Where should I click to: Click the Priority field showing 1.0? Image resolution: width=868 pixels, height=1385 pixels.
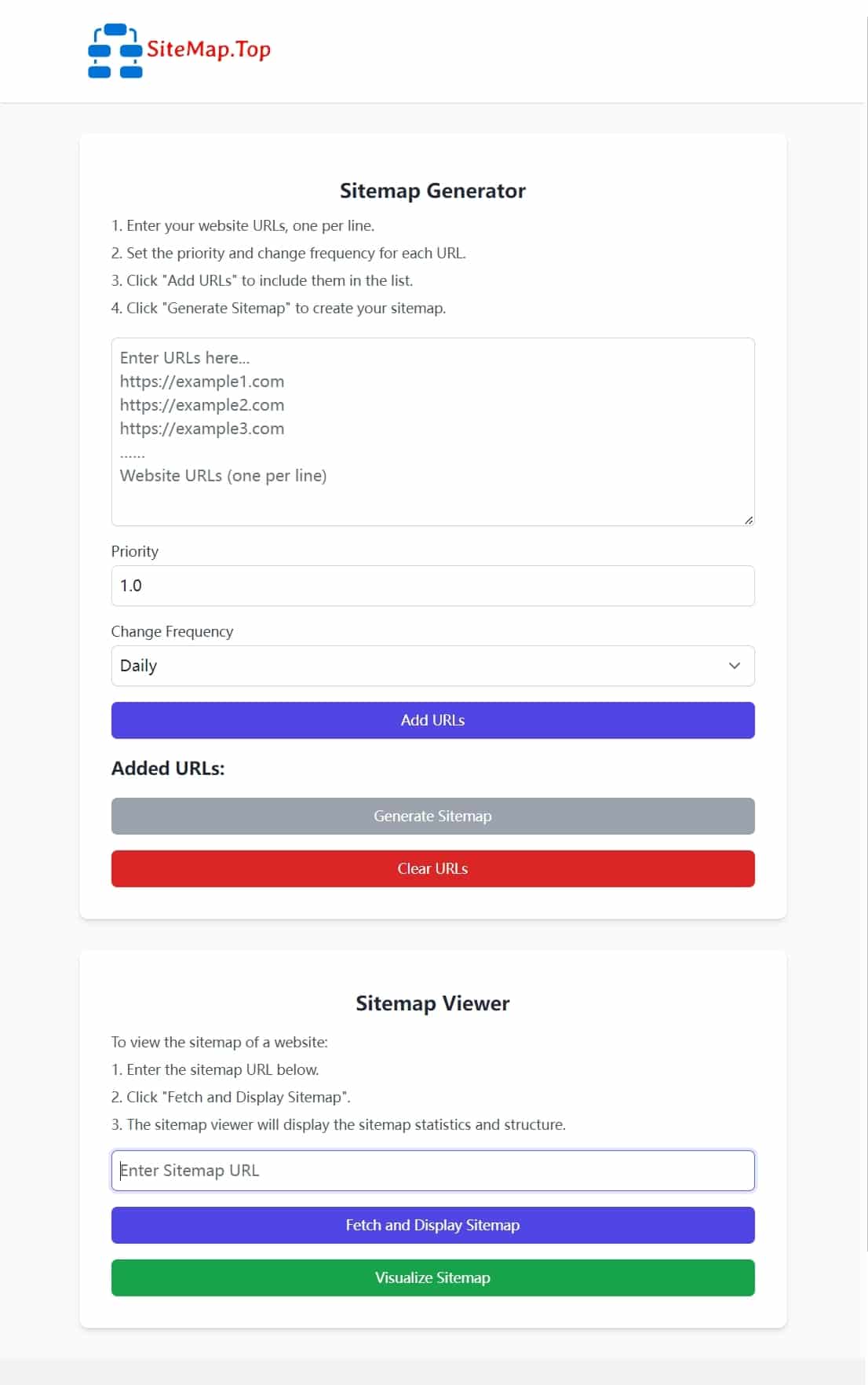point(432,585)
